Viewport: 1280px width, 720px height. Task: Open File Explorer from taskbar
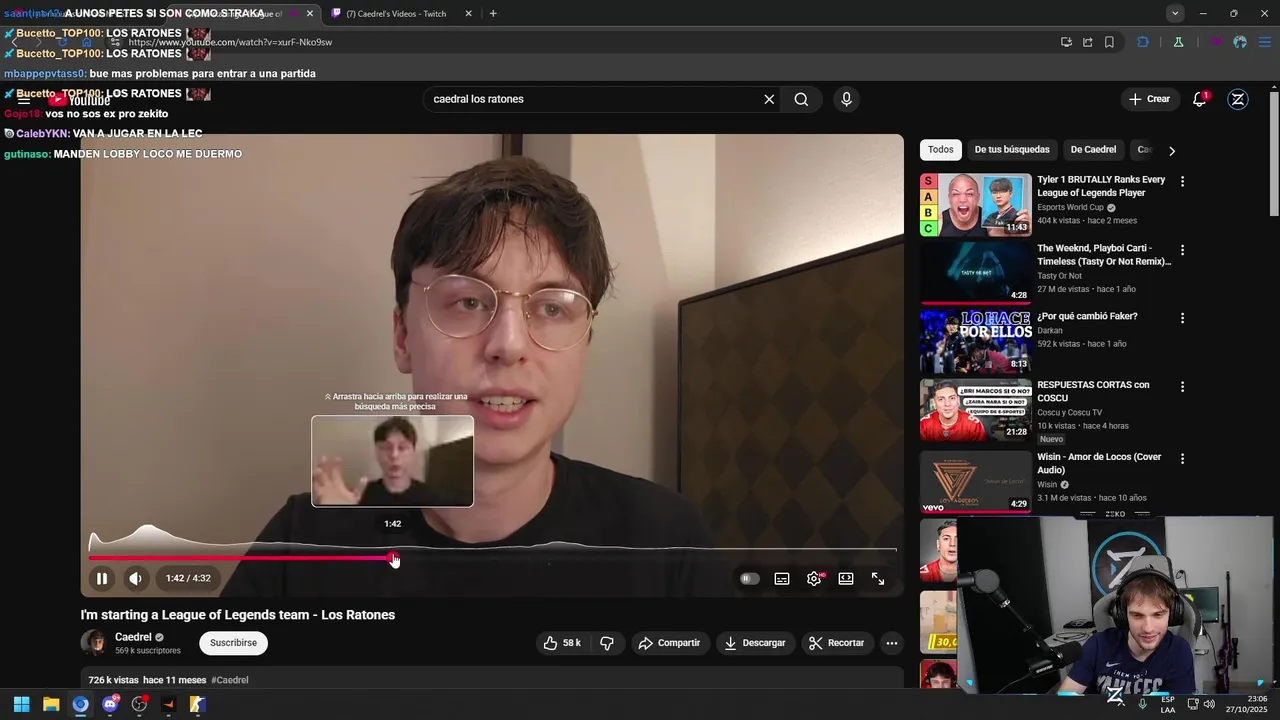click(x=51, y=704)
